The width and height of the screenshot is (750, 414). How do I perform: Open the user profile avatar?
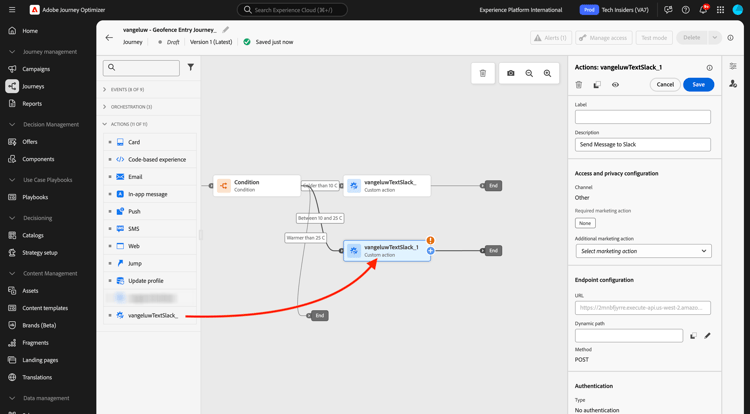(738, 10)
